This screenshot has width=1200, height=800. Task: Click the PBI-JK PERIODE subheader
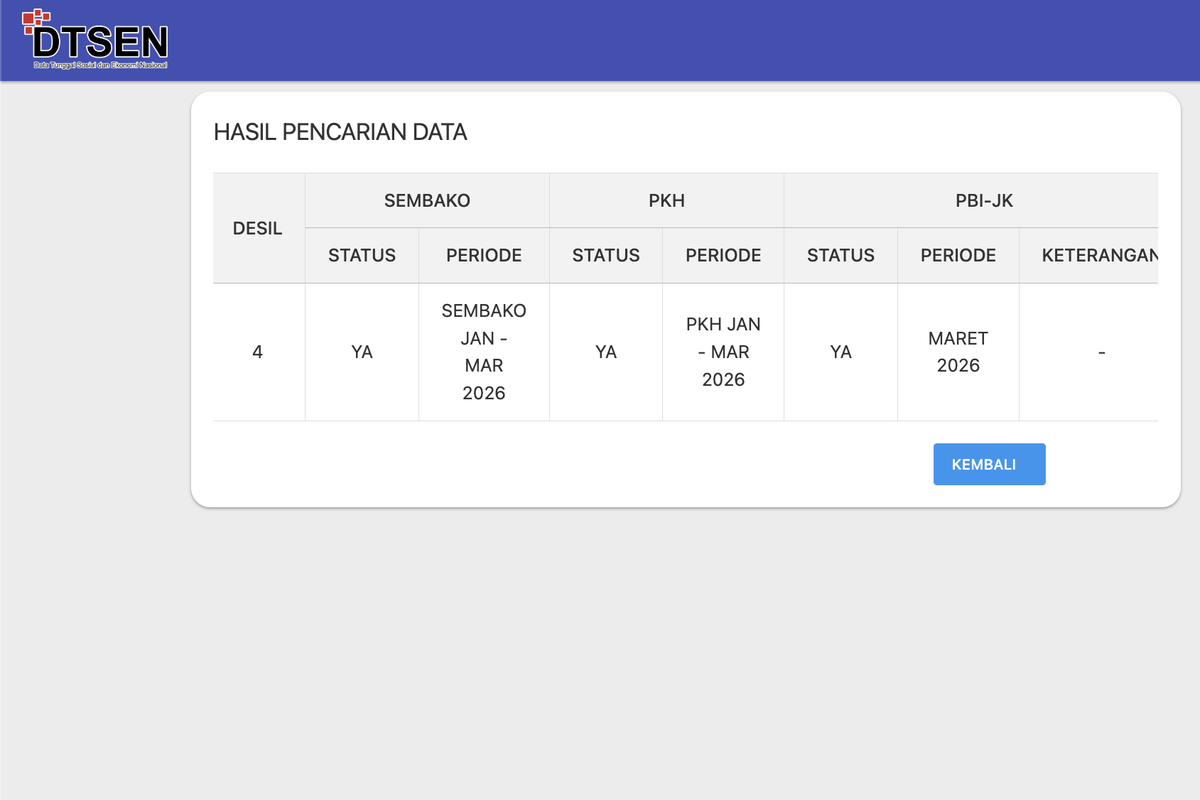pos(958,255)
